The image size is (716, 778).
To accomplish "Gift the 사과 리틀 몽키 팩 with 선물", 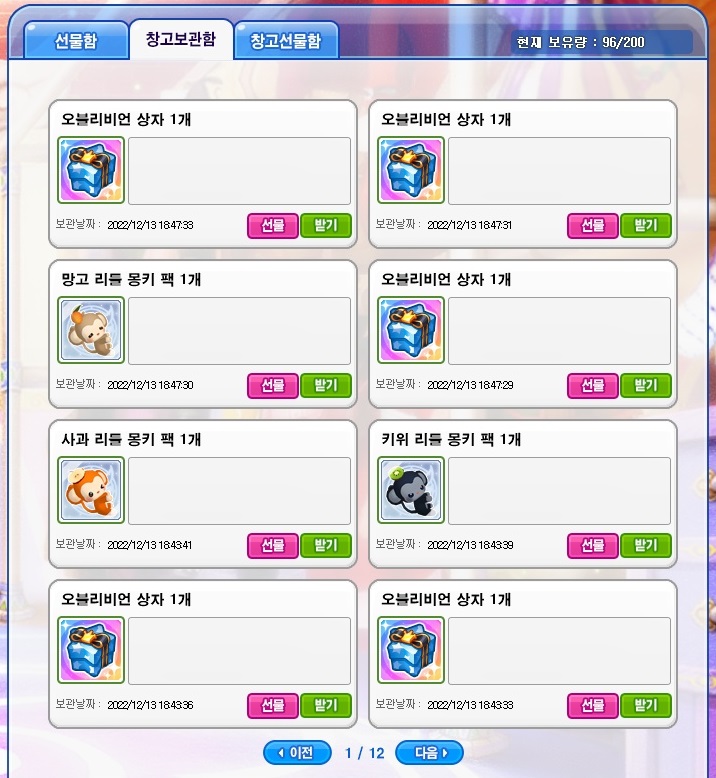I will 273,546.
